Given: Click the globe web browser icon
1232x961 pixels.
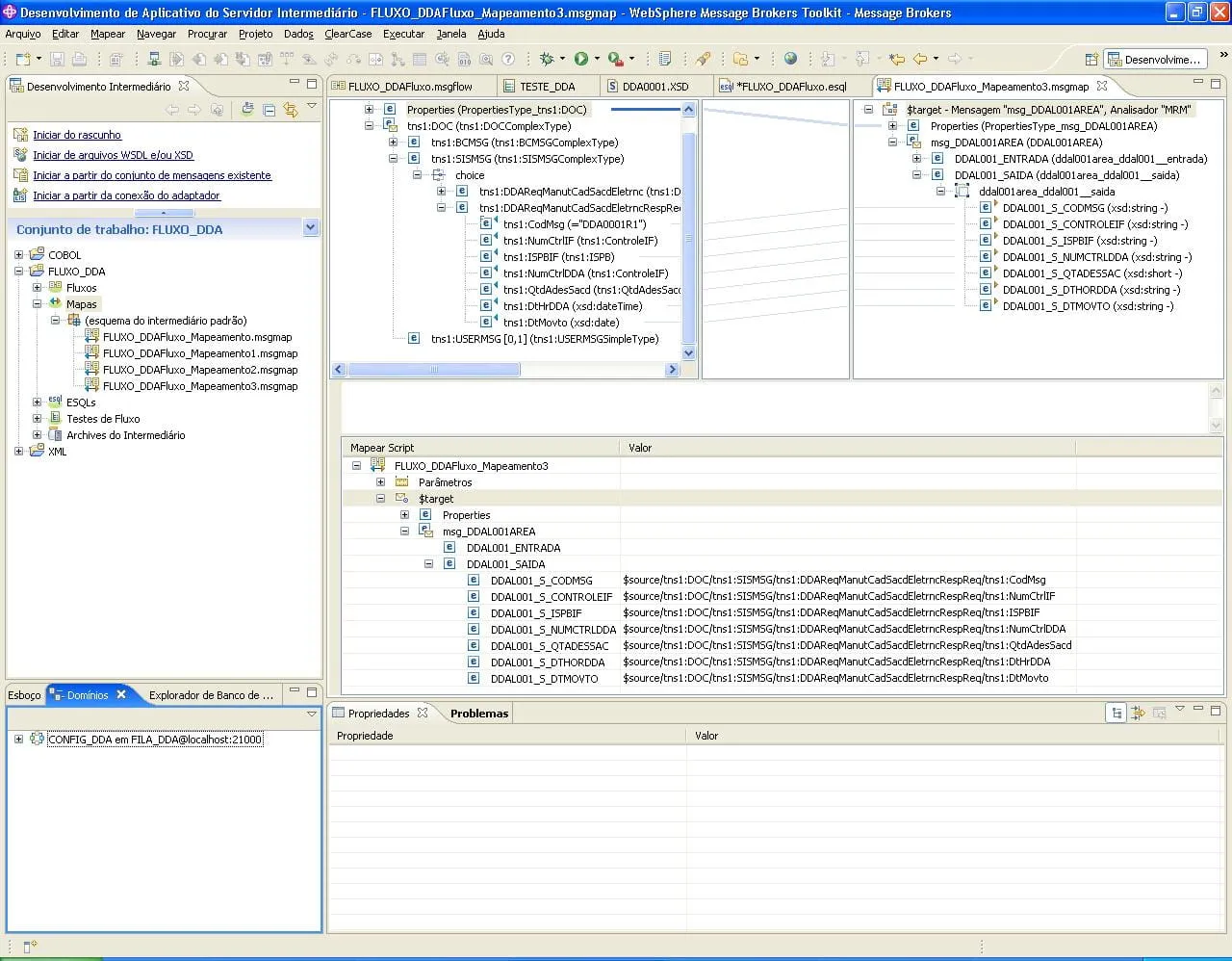Looking at the screenshot, I should click(790, 59).
